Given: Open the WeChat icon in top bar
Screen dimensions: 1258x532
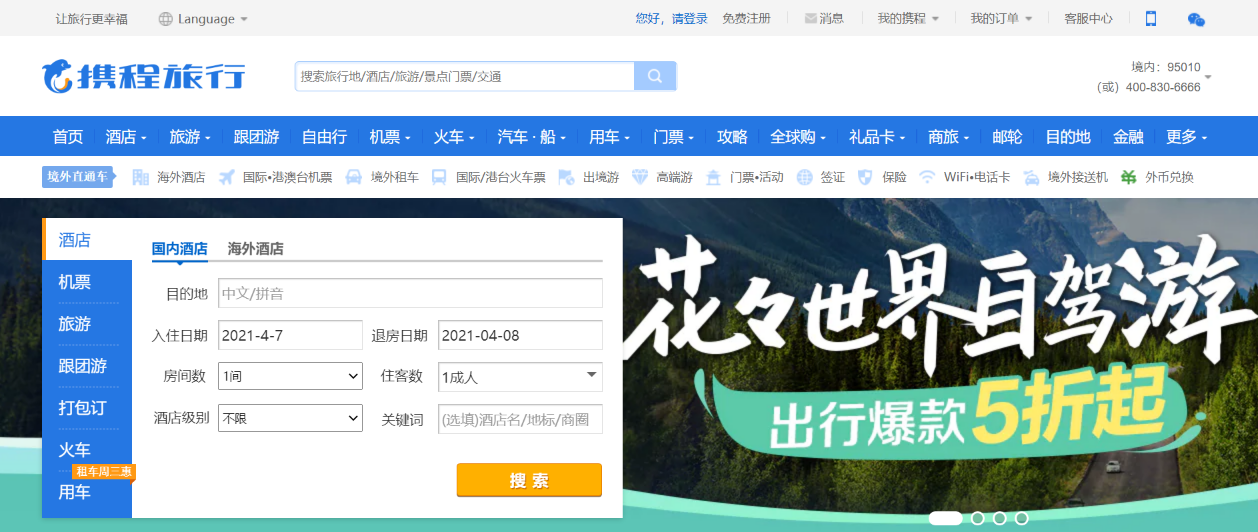Looking at the screenshot, I should point(1196,18).
